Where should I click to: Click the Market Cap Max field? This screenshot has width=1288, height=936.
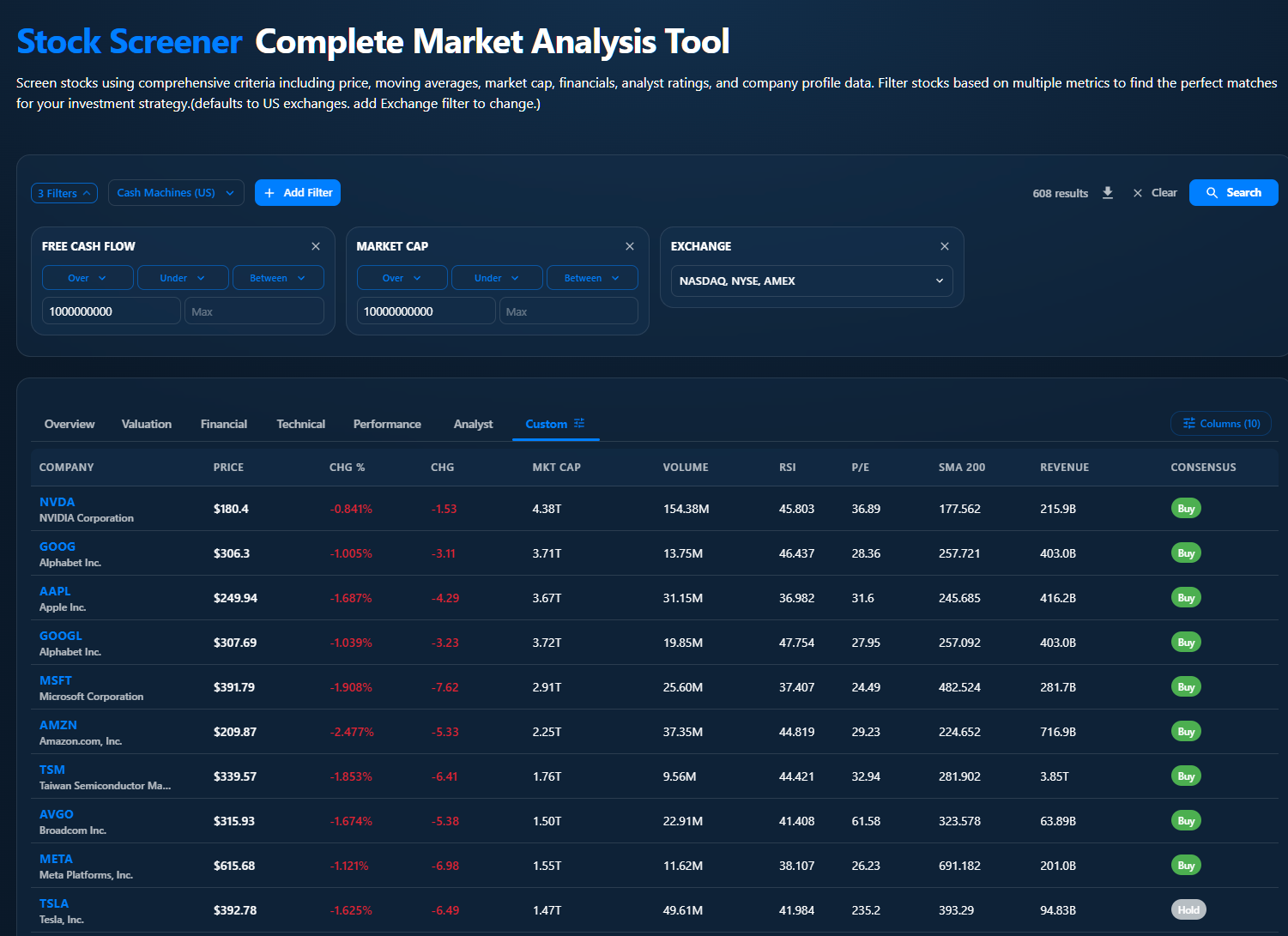569,311
